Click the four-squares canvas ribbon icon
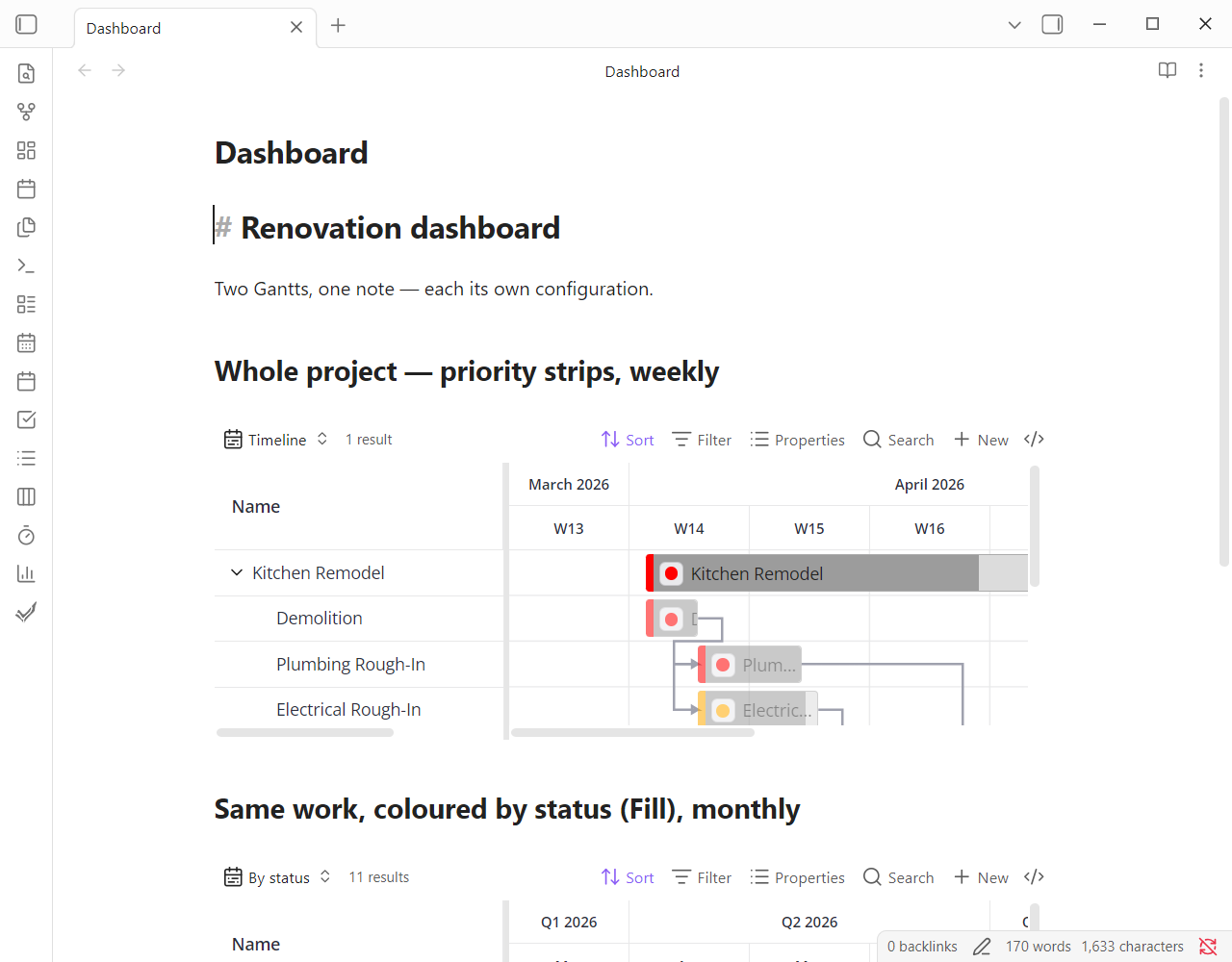This screenshot has height=962, width=1232. coord(27,150)
